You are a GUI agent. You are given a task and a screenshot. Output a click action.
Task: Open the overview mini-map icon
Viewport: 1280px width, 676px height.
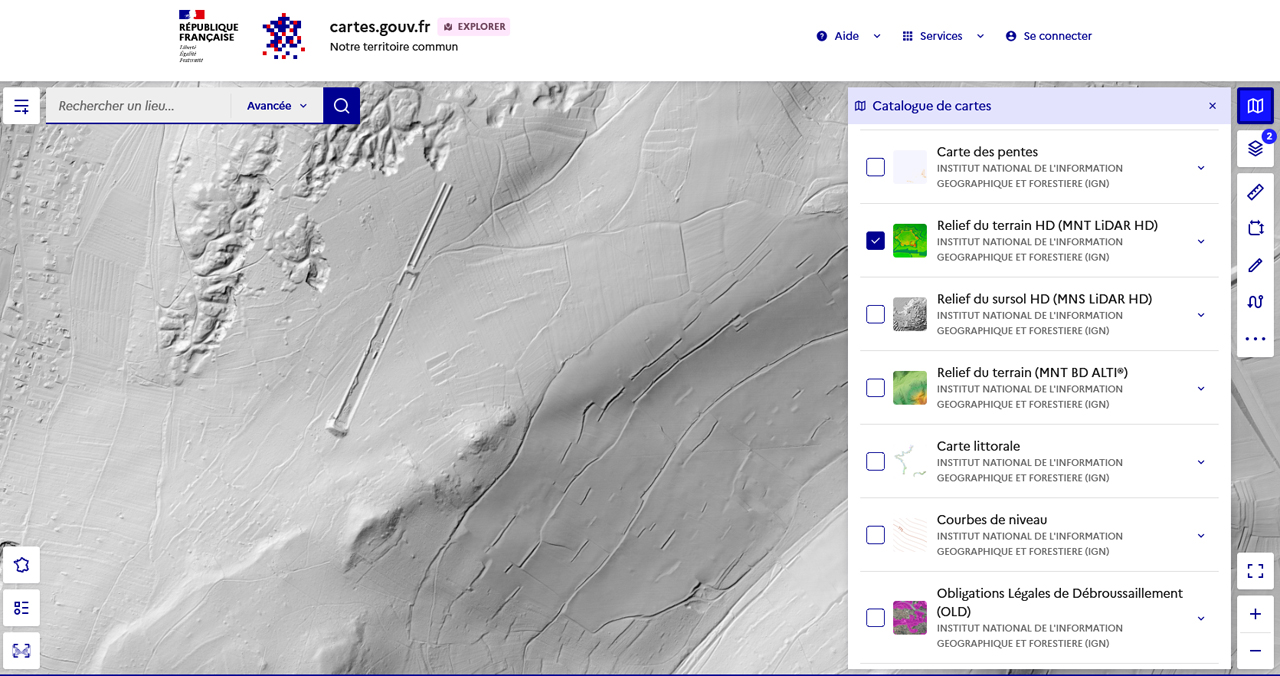click(21, 651)
